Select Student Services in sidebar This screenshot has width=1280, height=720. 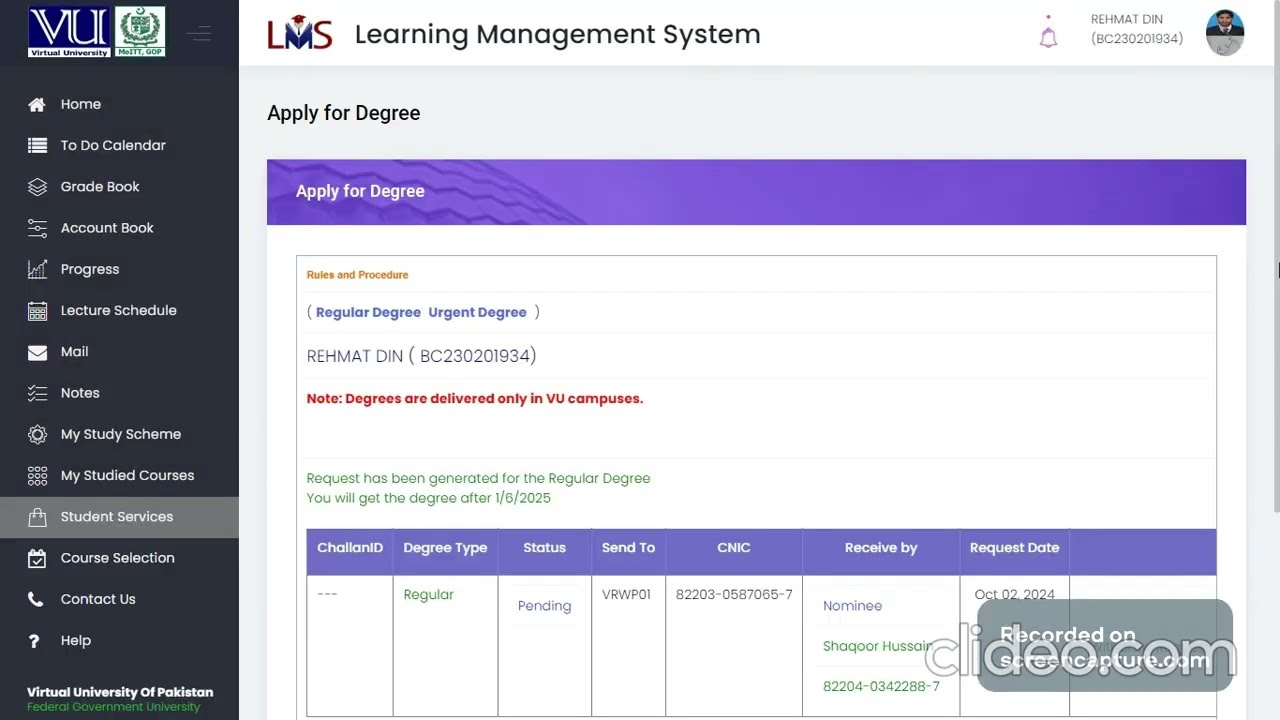[119, 517]
